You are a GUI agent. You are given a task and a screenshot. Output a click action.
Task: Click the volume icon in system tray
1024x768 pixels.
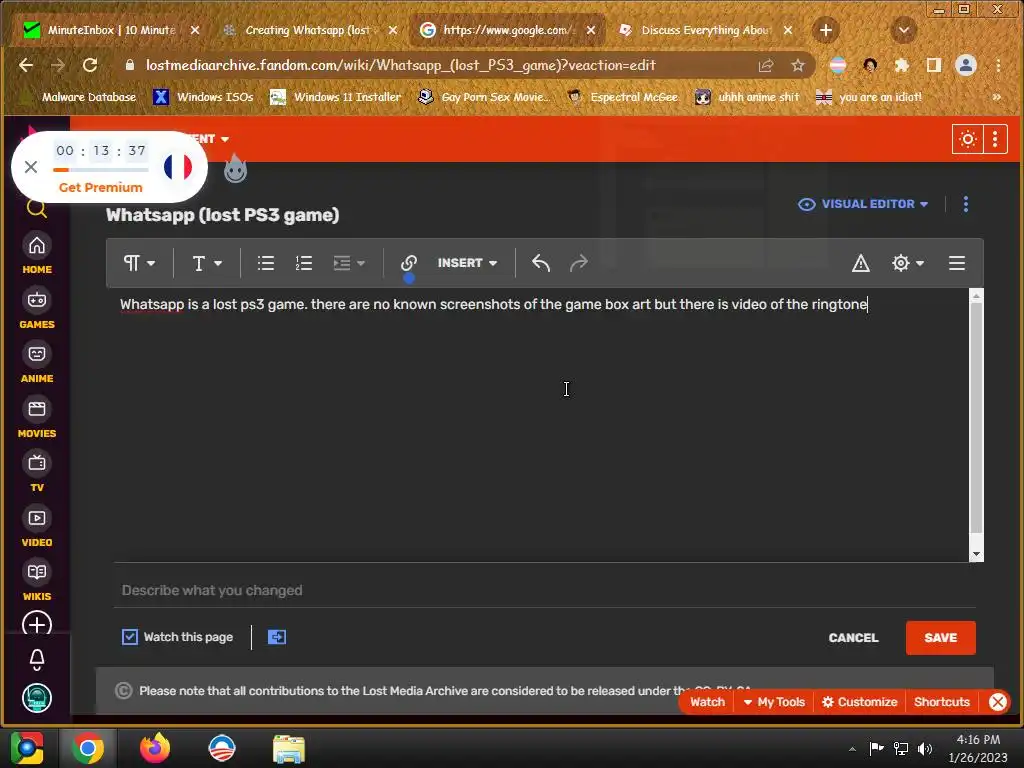[925, 748]
